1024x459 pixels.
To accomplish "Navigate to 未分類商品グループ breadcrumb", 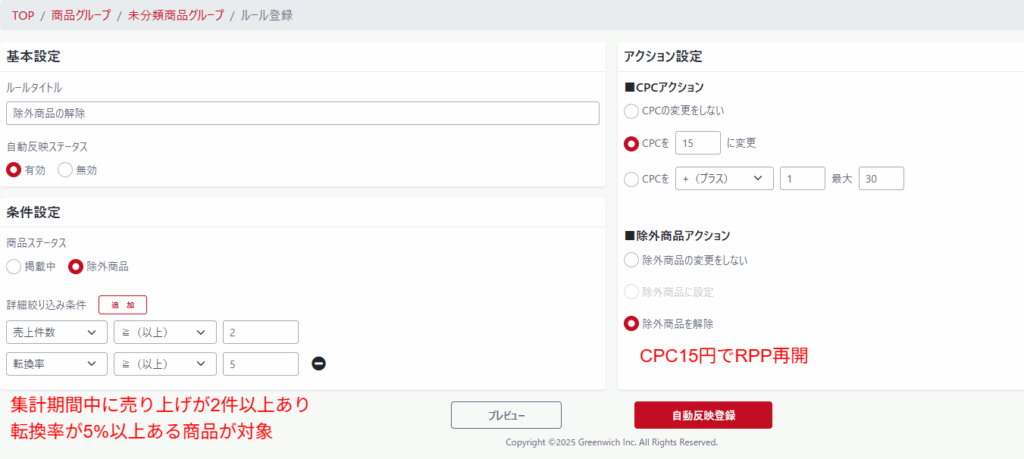I will click(176, 15).
